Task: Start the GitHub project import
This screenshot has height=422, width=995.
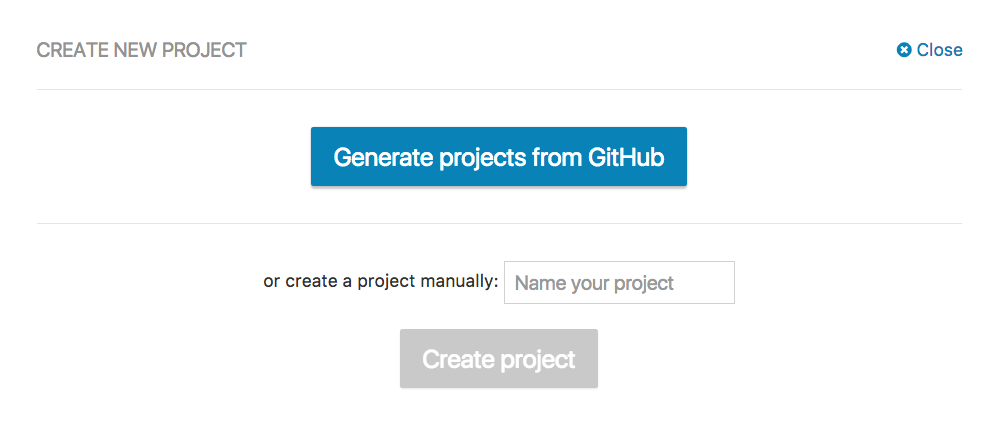Action: (499, 157)
